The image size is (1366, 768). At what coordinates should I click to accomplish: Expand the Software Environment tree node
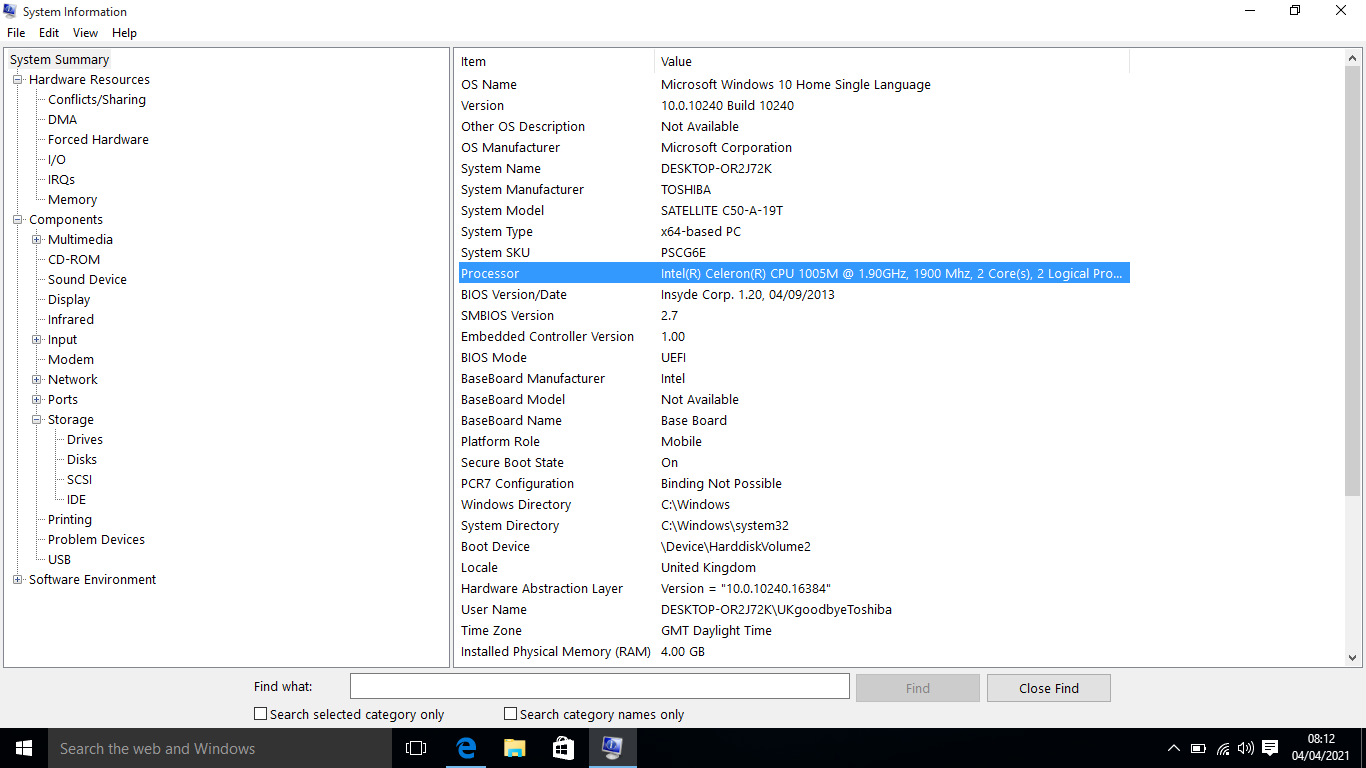17,580
